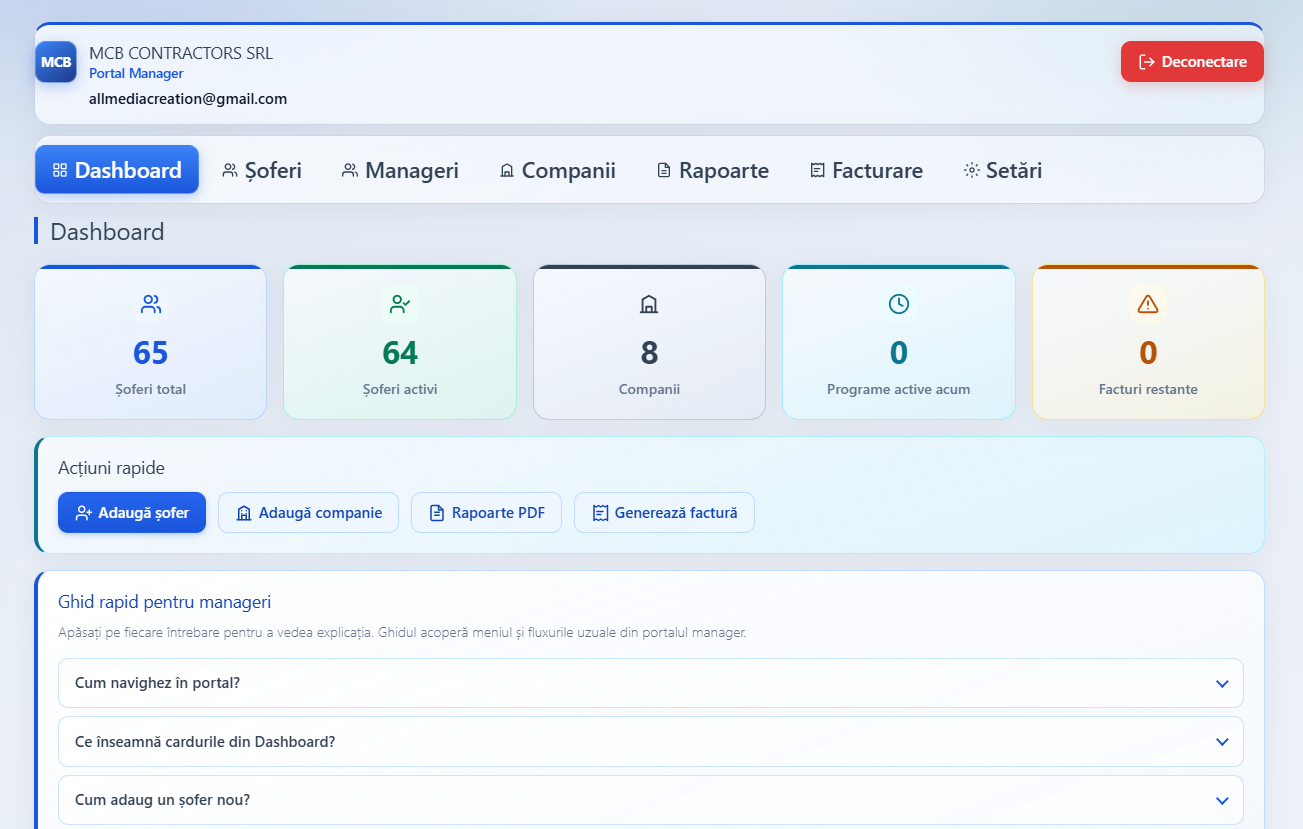Click the warning triangle on Facturi restante card
This screenshot has width=1303, height=829.
click(x=1148, y=304)
